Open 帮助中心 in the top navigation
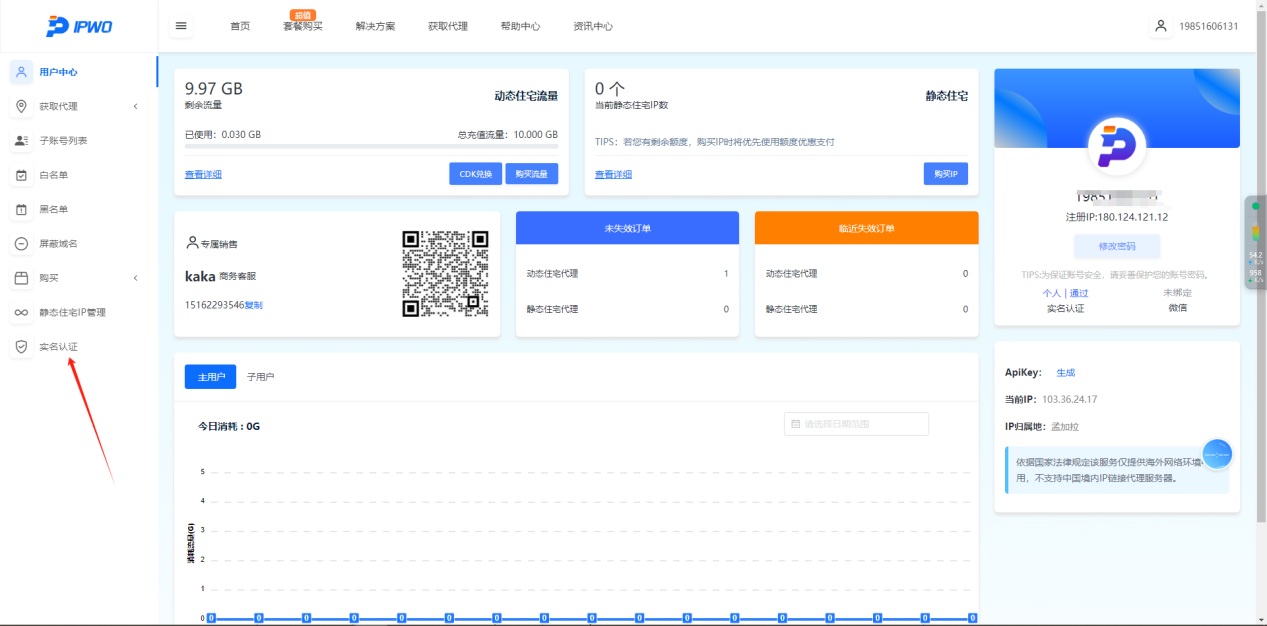The image size is (1267, 626). (520, 27)
